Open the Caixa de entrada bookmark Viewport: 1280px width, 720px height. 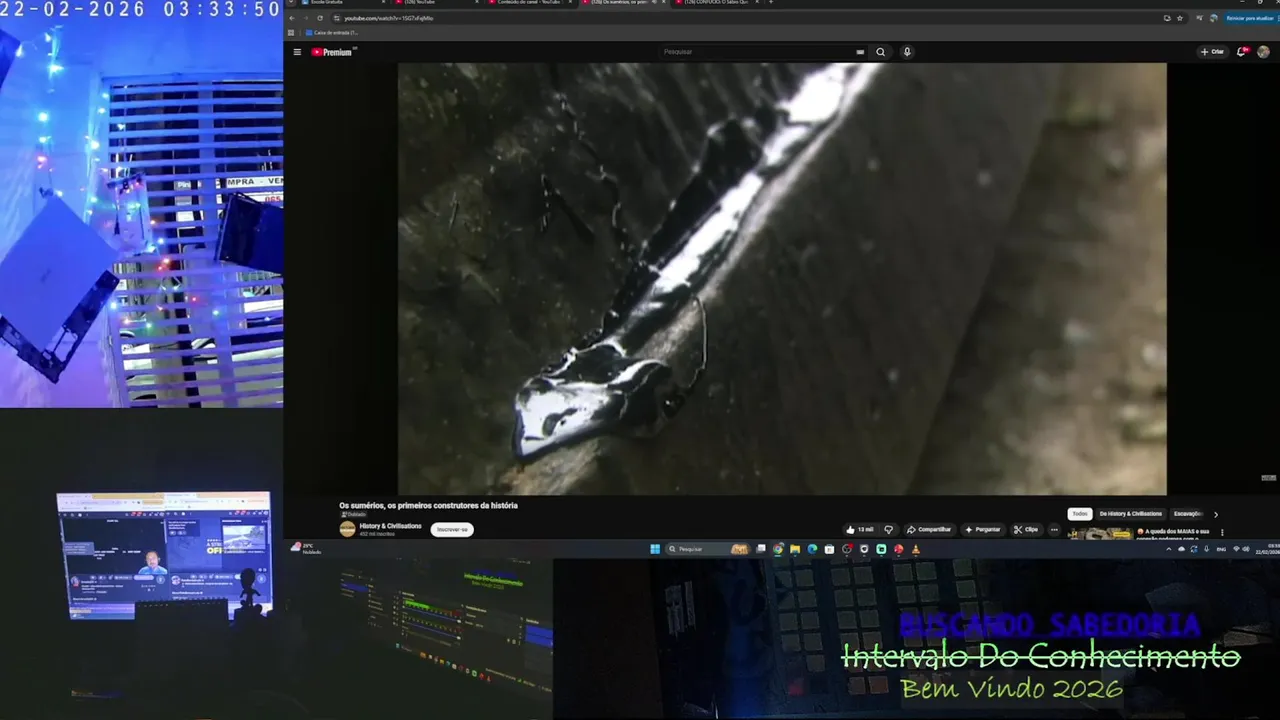332,33
